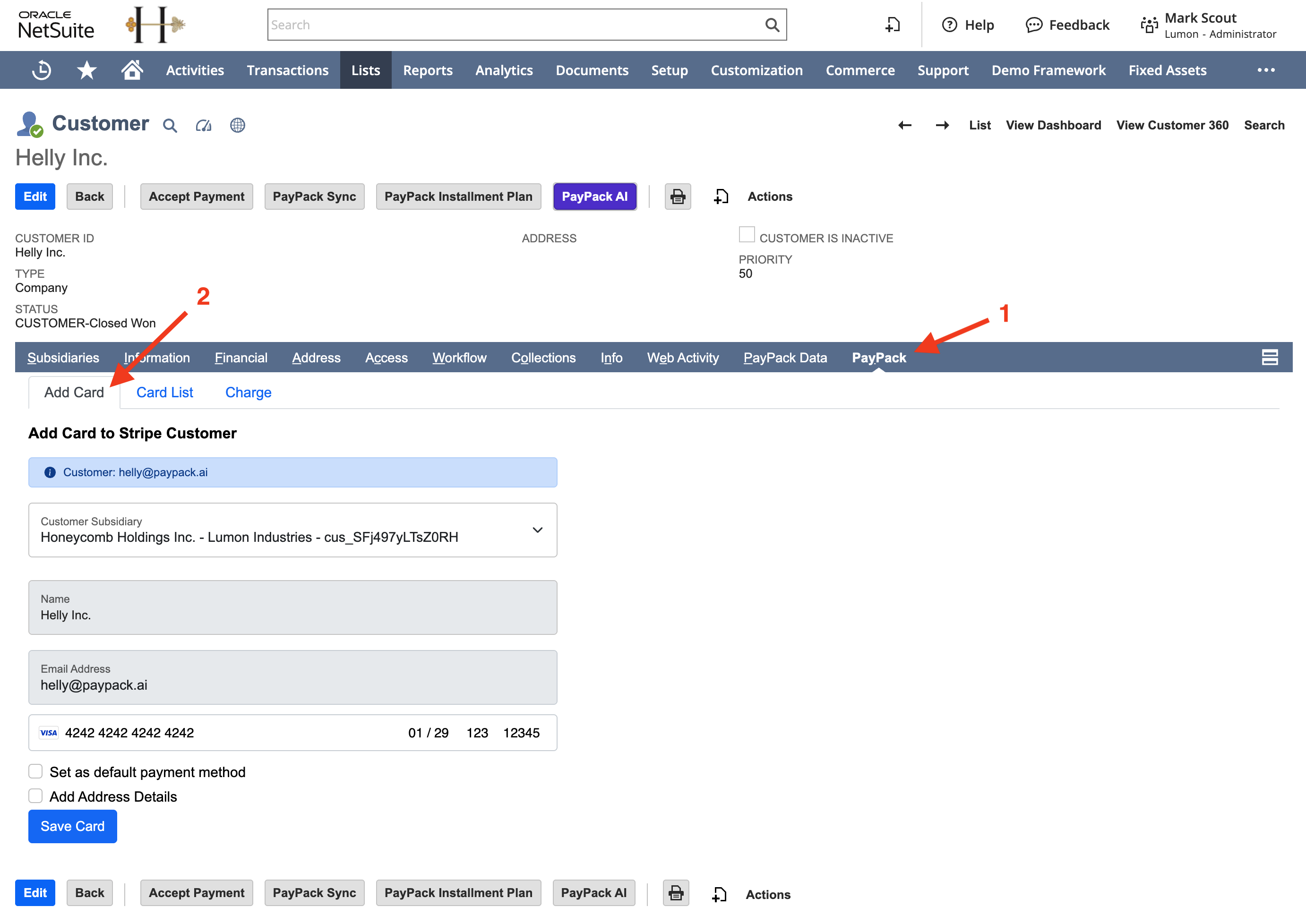Viewport: 1306px width, 924px height.
Task: Click the Feedback speech bubble icon
Action: coord(1033,25)
